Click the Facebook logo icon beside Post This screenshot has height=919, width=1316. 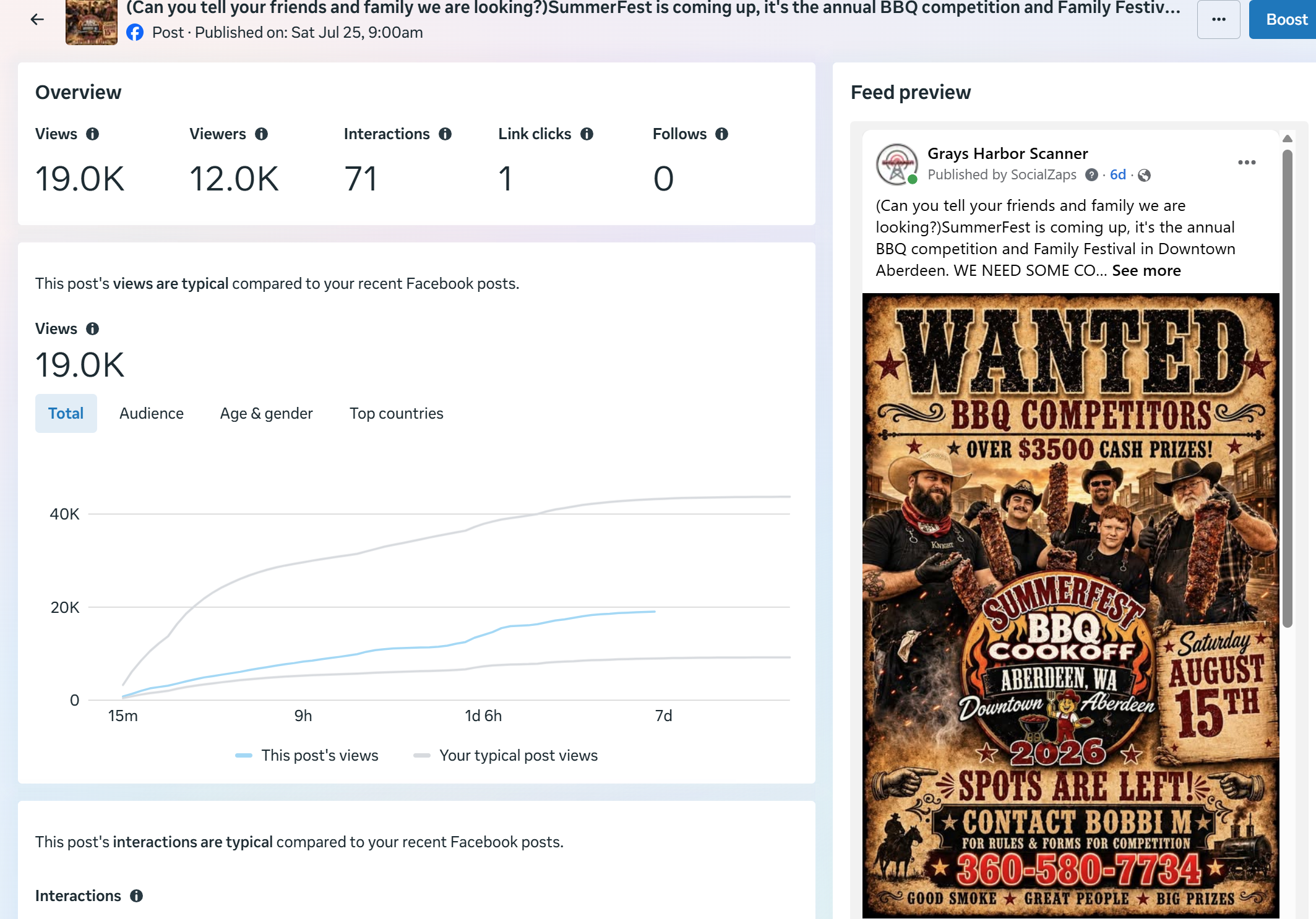coord(135,33)
